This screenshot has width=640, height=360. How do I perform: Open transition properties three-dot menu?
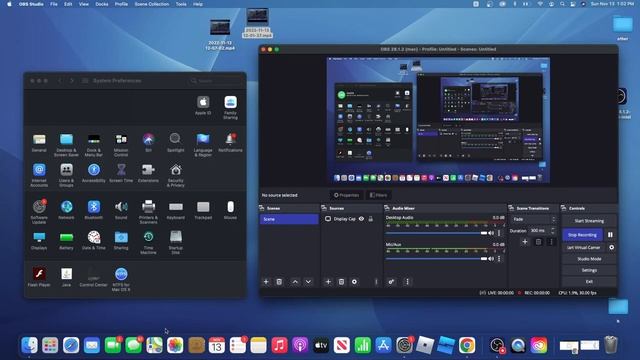(551, 242)
